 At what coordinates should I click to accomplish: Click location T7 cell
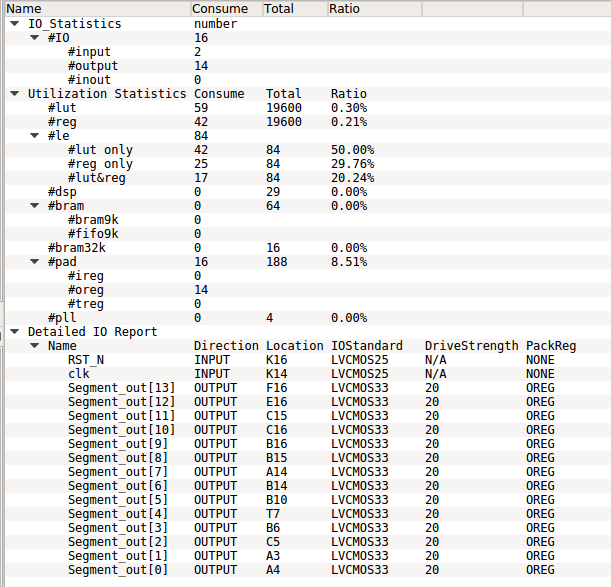(x=273, y=514)
